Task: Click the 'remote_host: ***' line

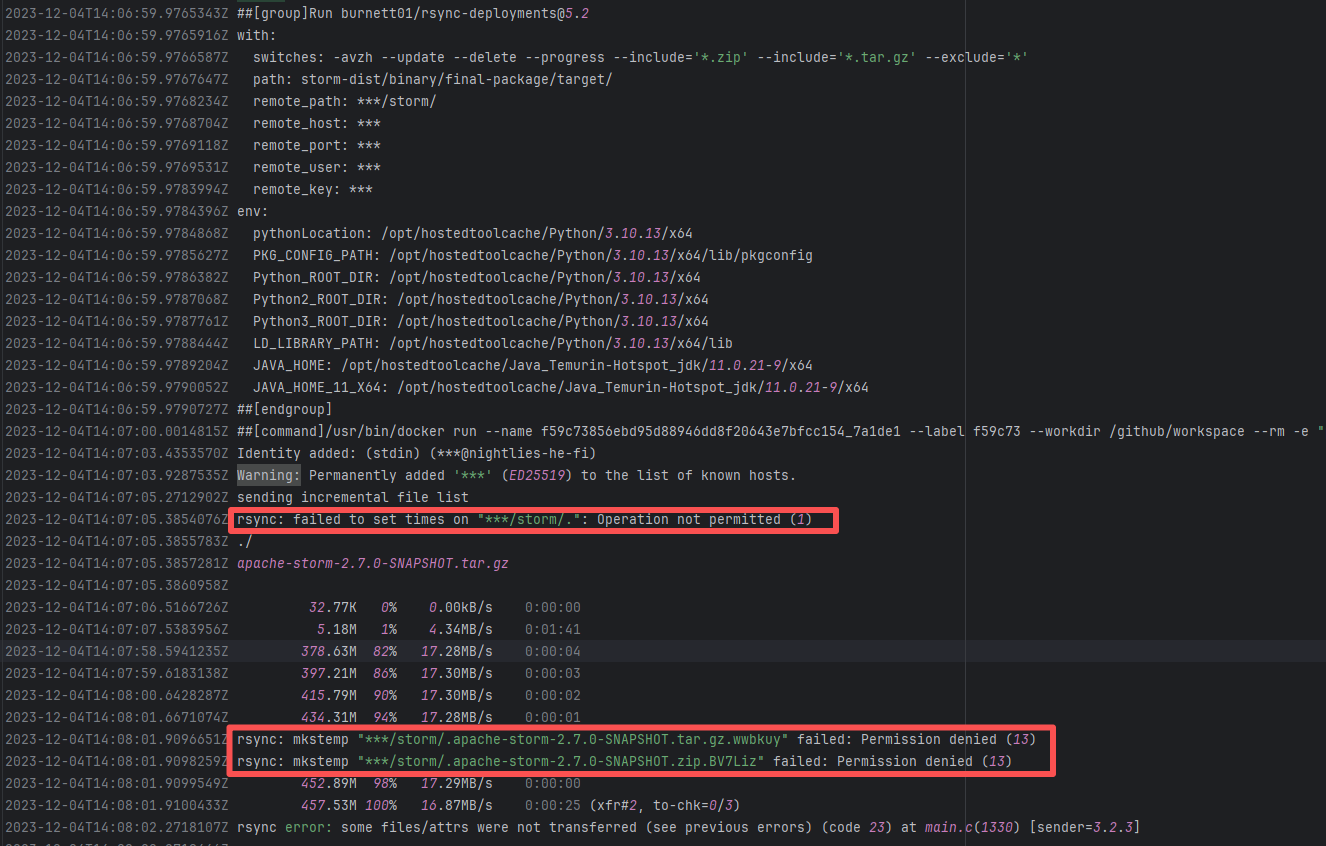Action: pos(316,123)
